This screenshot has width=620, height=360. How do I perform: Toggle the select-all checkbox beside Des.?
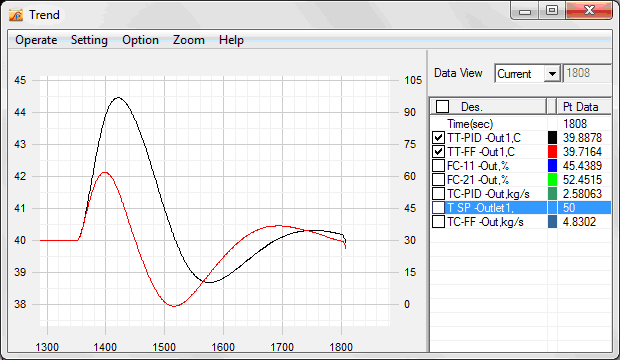(x=442, y=106)
